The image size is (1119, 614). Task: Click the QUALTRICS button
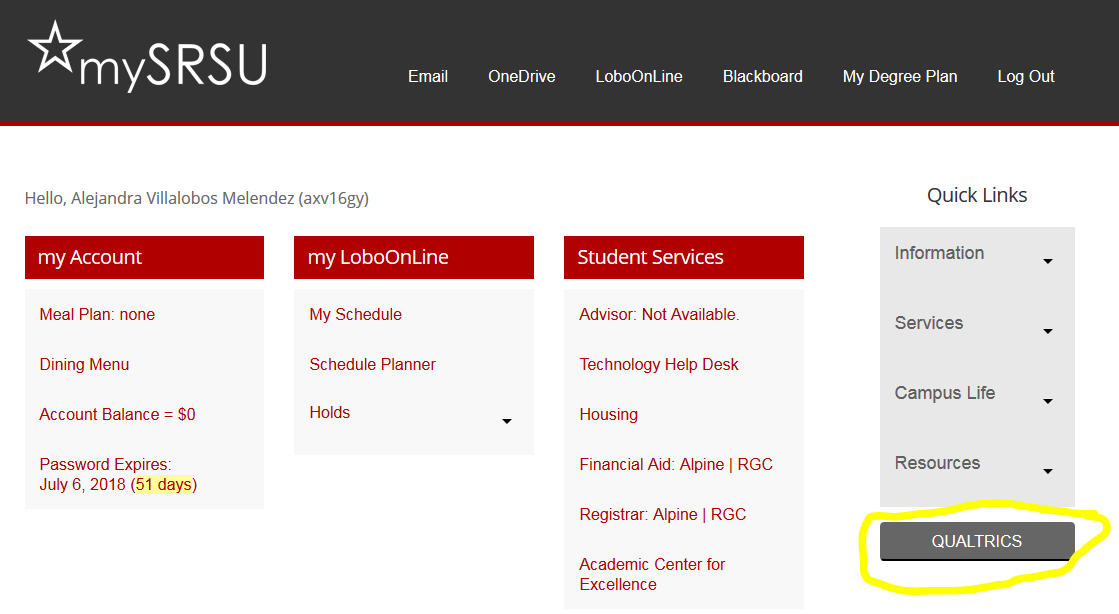[977, 541]
